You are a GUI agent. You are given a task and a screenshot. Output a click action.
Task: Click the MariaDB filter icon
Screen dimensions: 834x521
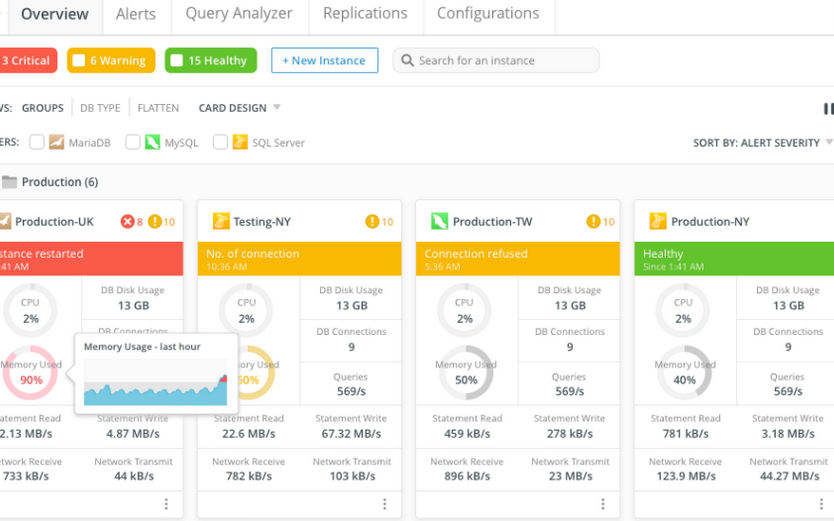pyautogui.click(x=56, y=142)
